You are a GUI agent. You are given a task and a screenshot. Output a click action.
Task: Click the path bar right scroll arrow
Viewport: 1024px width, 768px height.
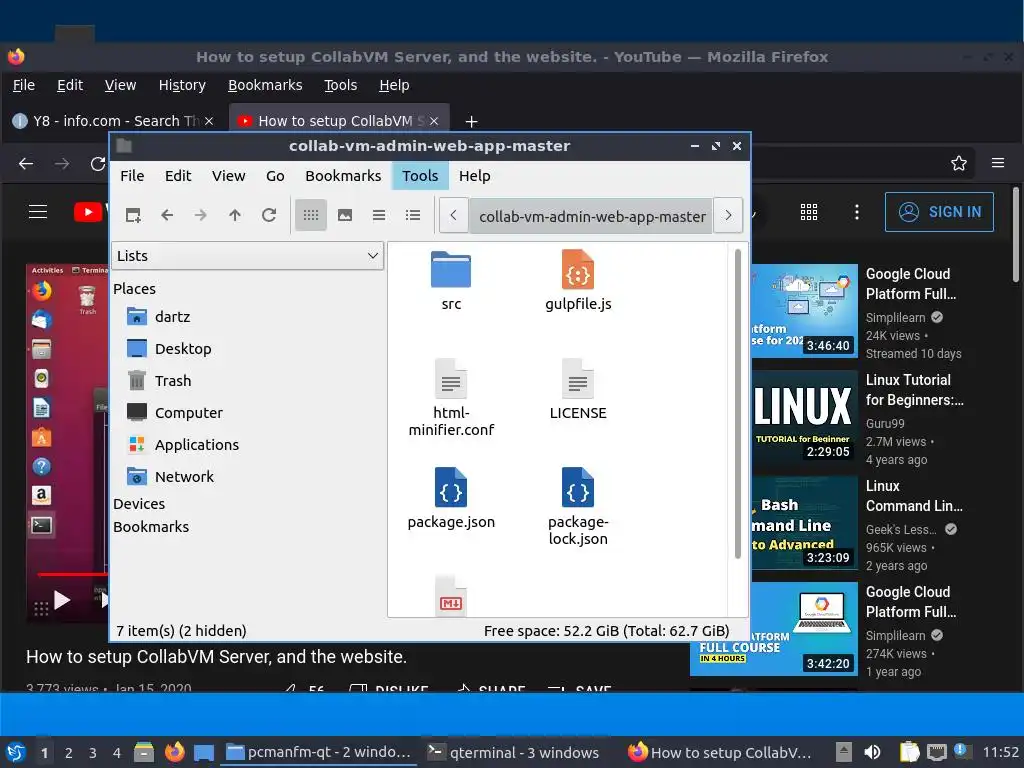coord(728,216)
